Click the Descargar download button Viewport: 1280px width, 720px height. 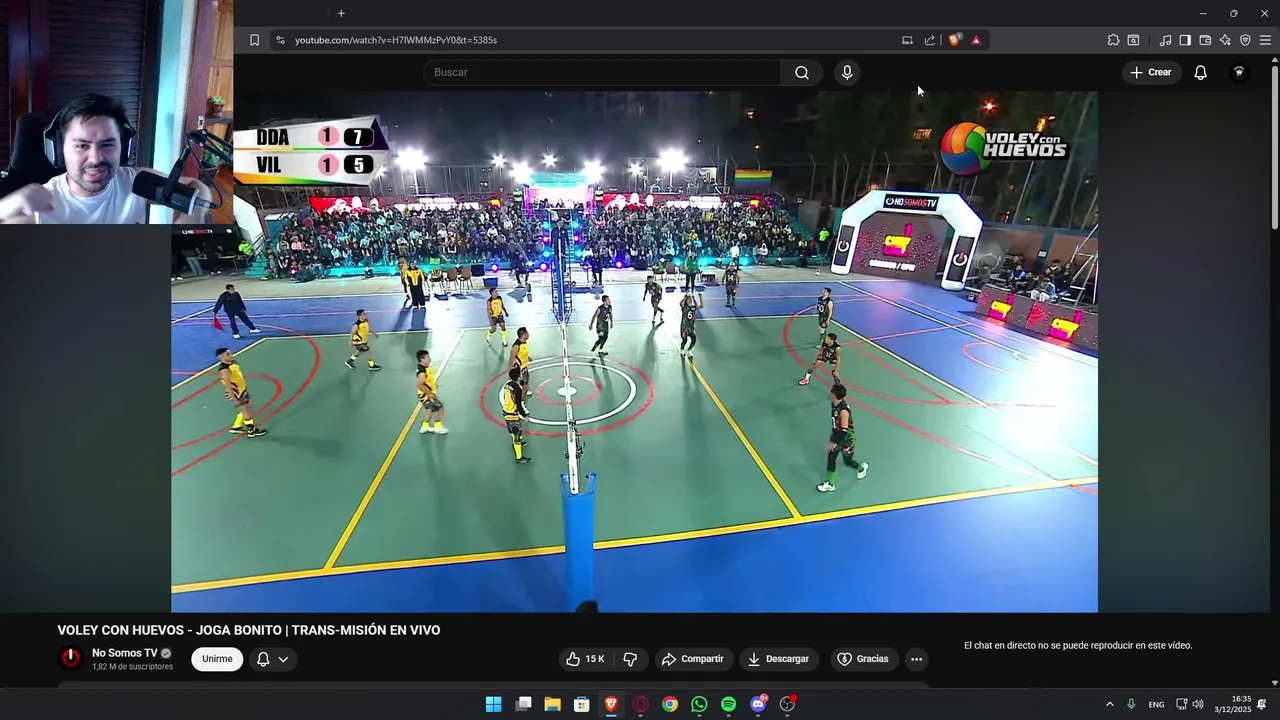pos(779,659)
